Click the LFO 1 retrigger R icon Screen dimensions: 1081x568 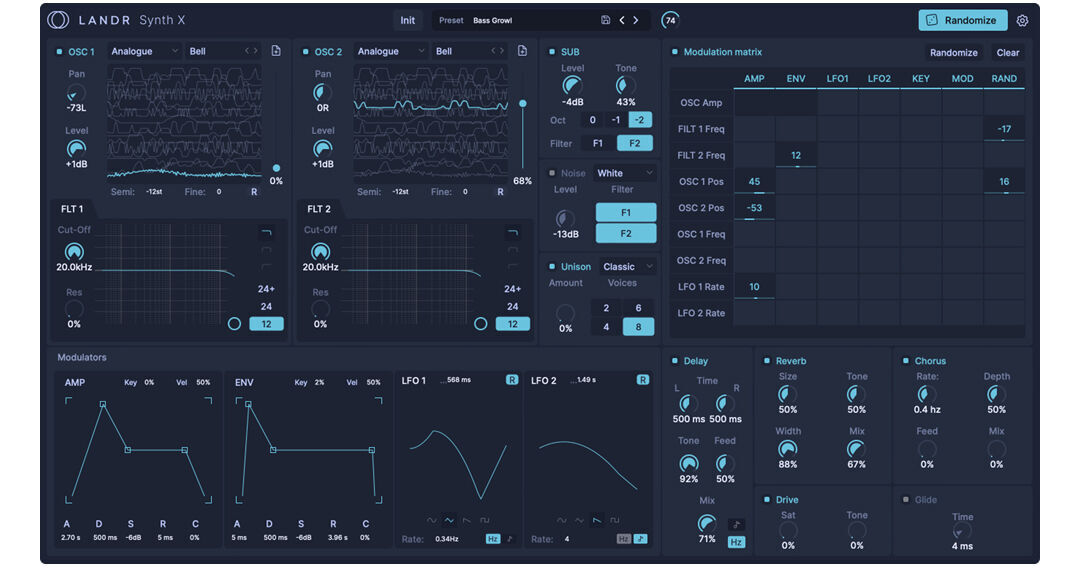[512, 380]
